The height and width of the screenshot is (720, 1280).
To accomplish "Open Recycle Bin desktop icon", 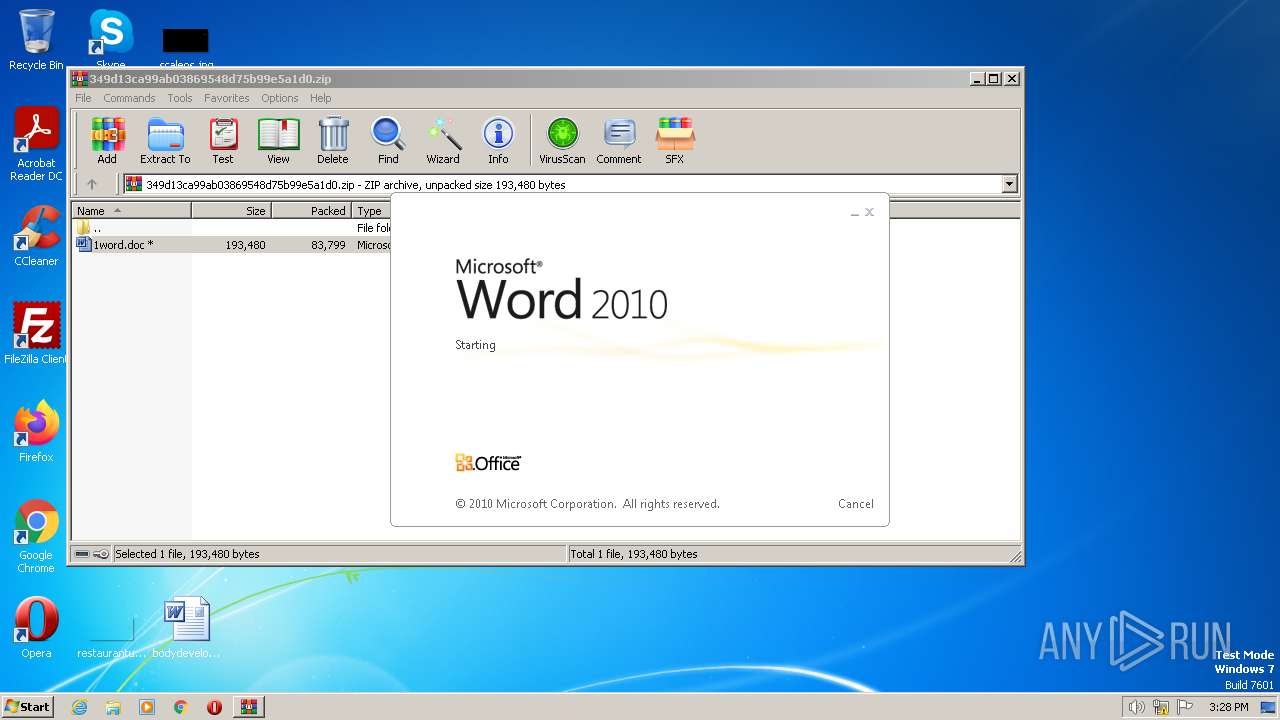I will point(36,40).
